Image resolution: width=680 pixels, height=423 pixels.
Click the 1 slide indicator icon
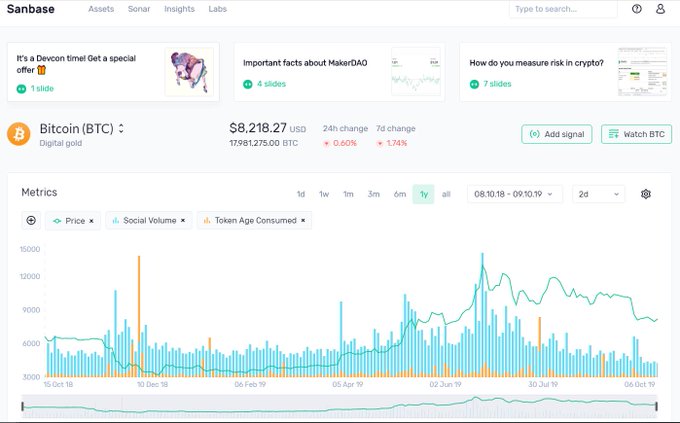(21, 89)
